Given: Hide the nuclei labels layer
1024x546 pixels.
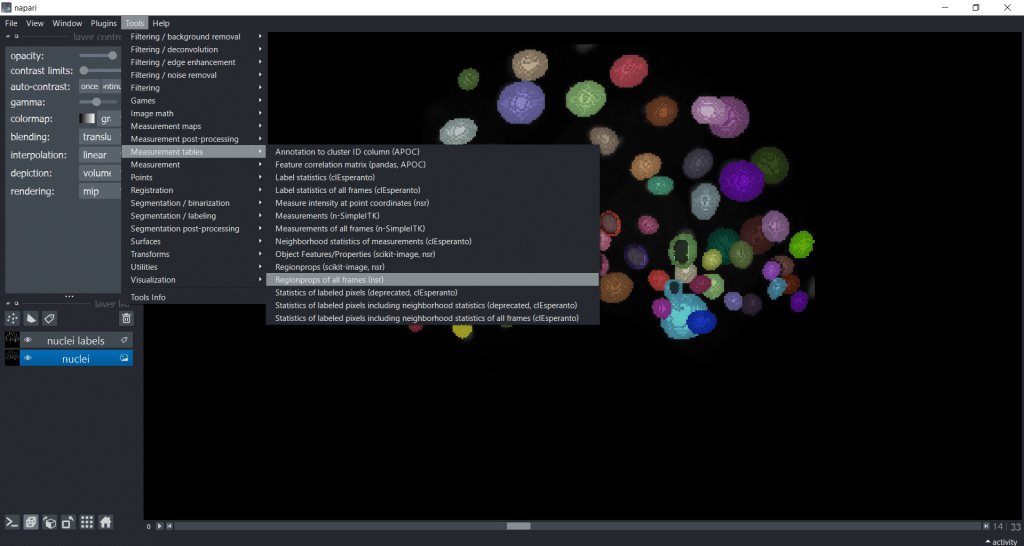Looking at the screenshot, I should 28,340.
